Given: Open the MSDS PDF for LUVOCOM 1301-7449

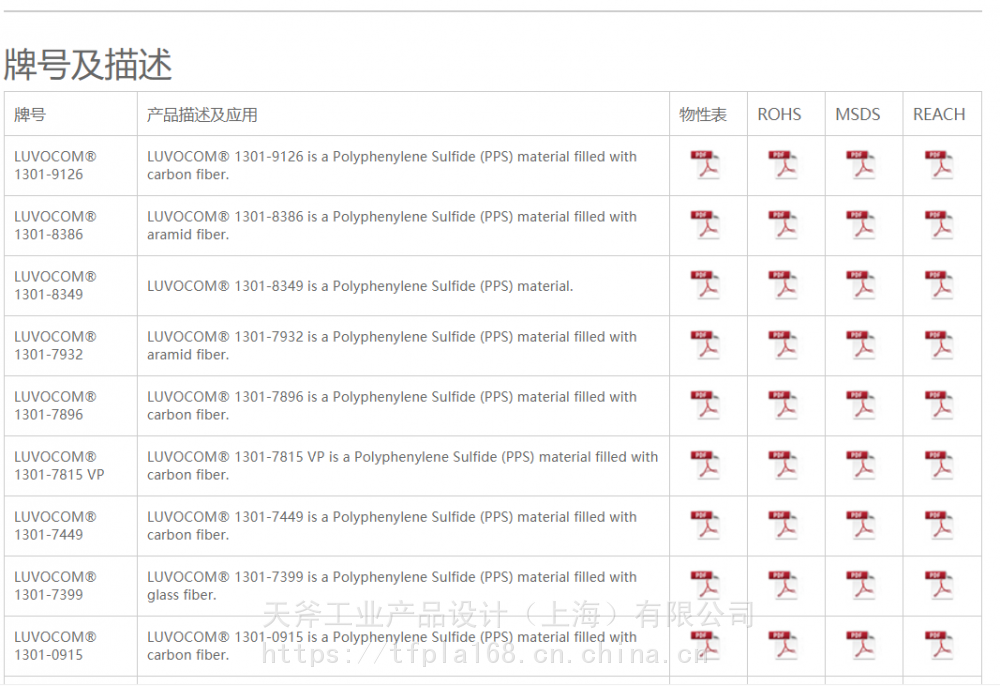Looking at the screenshot, I should coord(861,525).
